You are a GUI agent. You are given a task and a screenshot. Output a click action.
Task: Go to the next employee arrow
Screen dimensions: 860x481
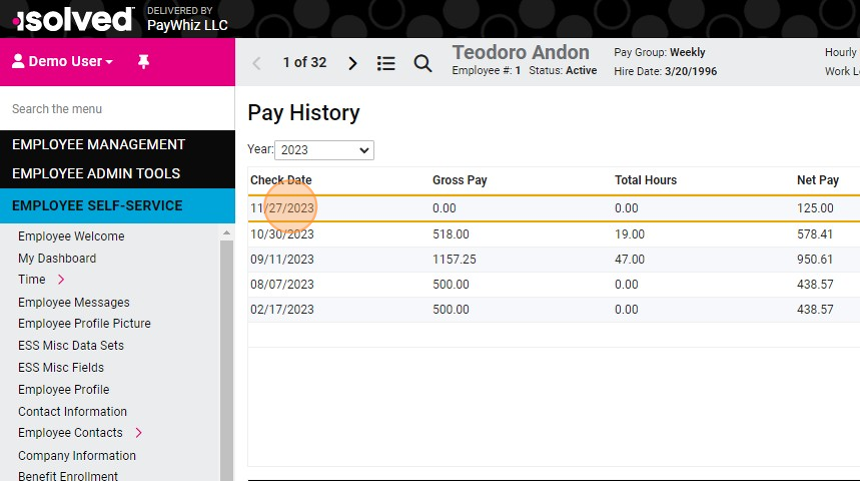[x=353, y=63]
